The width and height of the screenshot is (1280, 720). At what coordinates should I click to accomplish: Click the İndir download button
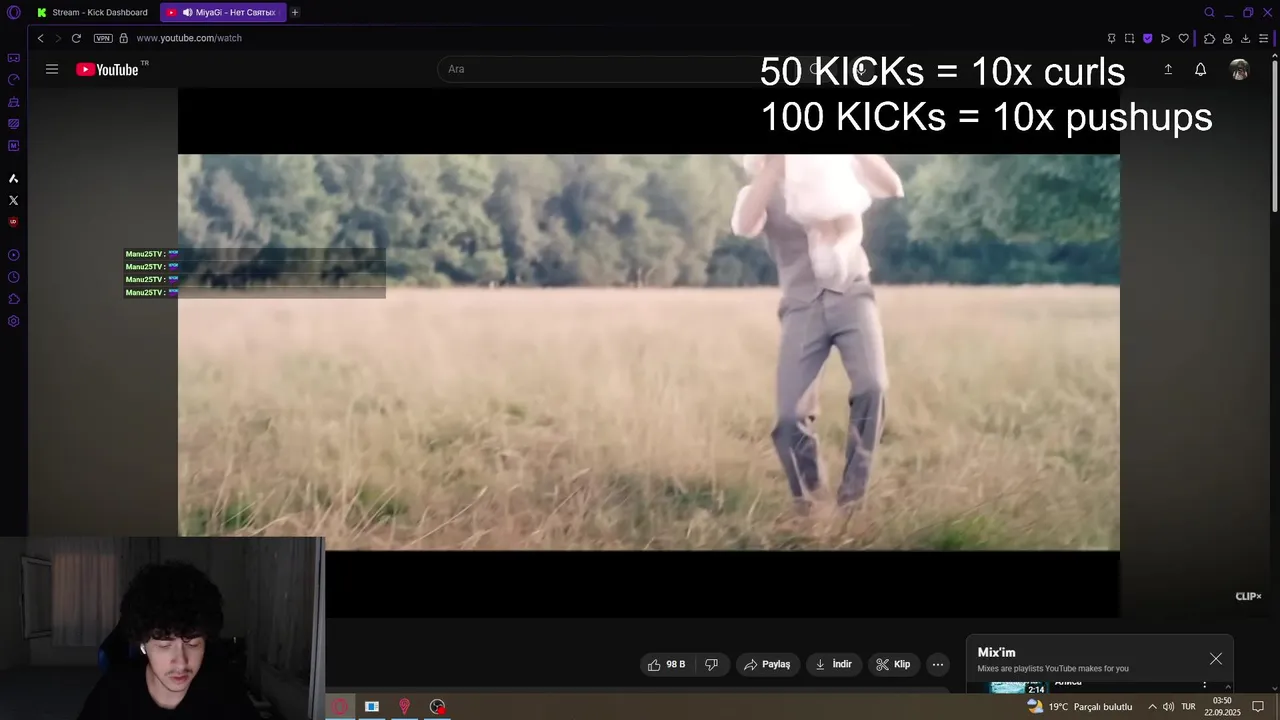point(834,664)
